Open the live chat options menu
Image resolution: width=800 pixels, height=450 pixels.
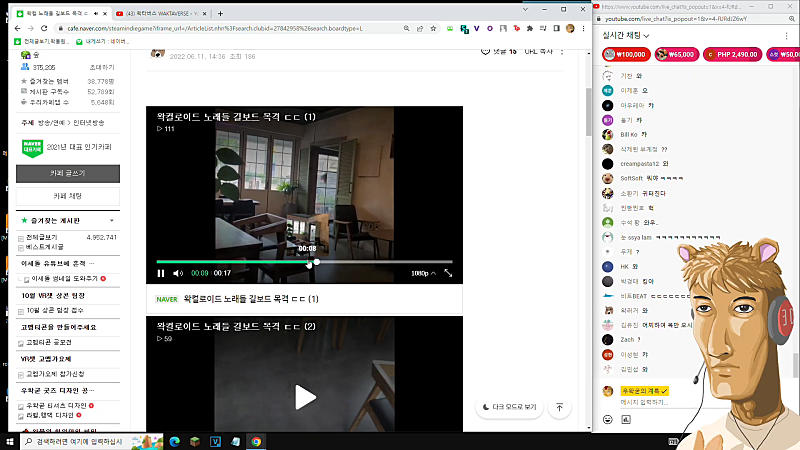coord(786,36)
